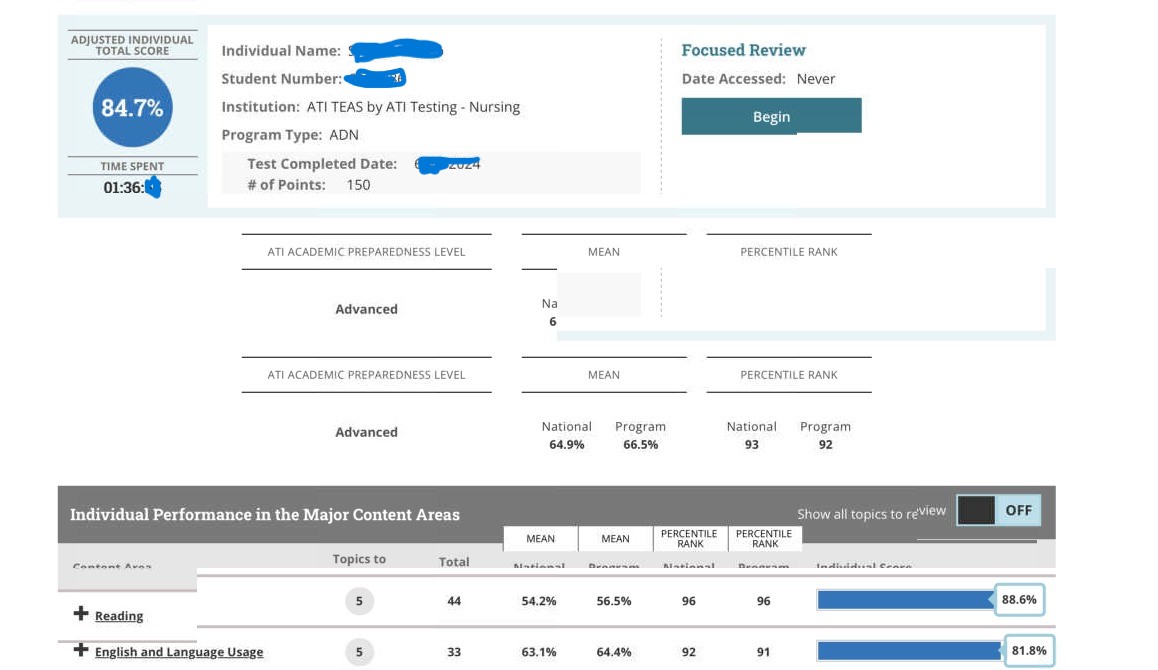The width and height of the screenshot is (1158, 670).
Task: Open the English and Language Usage link
Action: [179, 652]
